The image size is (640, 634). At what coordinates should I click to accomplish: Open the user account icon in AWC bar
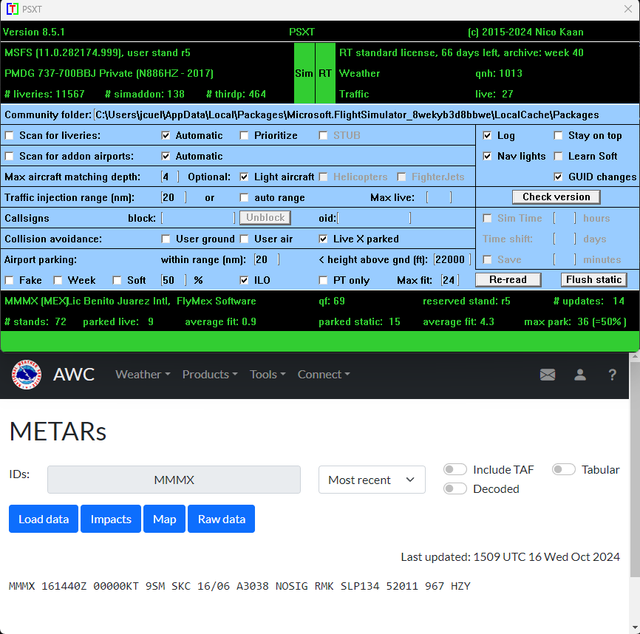(580, 374)
